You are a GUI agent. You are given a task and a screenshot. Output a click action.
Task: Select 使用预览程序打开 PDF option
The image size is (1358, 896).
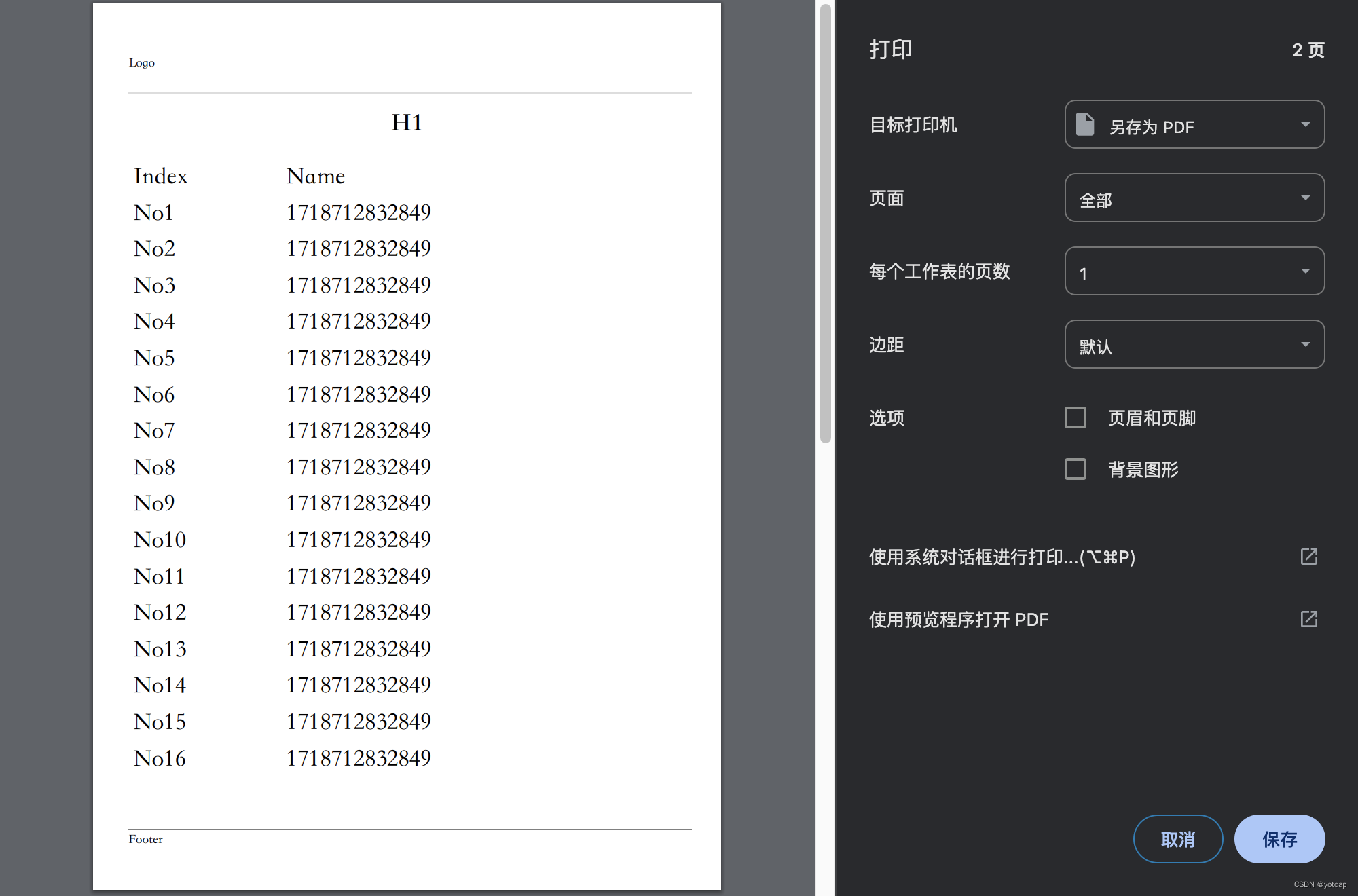pos(959,620)
